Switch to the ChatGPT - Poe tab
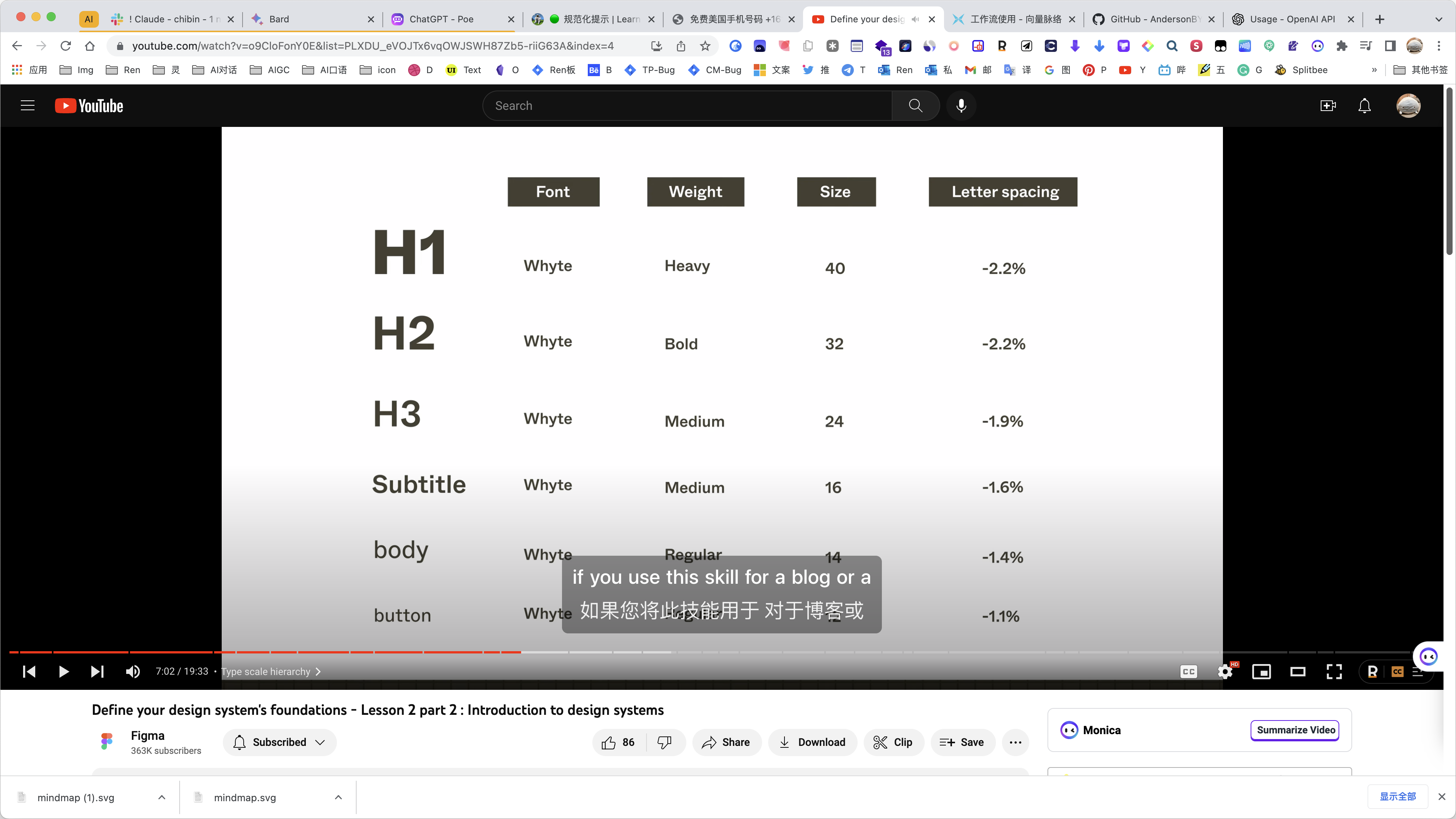This screenshot has height=819, width=1456. 452,19
